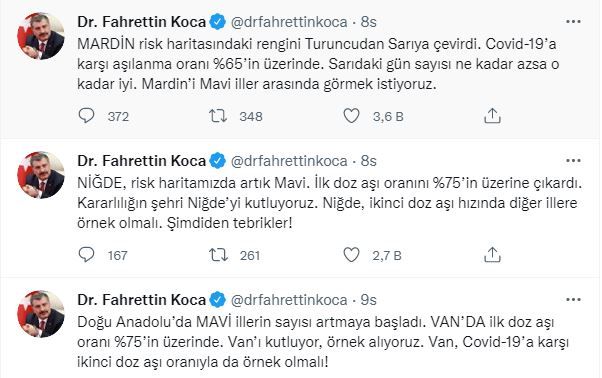Retweet the NİĞDE tweet with 261 retweets
602x378 pixels.
tap(218, 255)
